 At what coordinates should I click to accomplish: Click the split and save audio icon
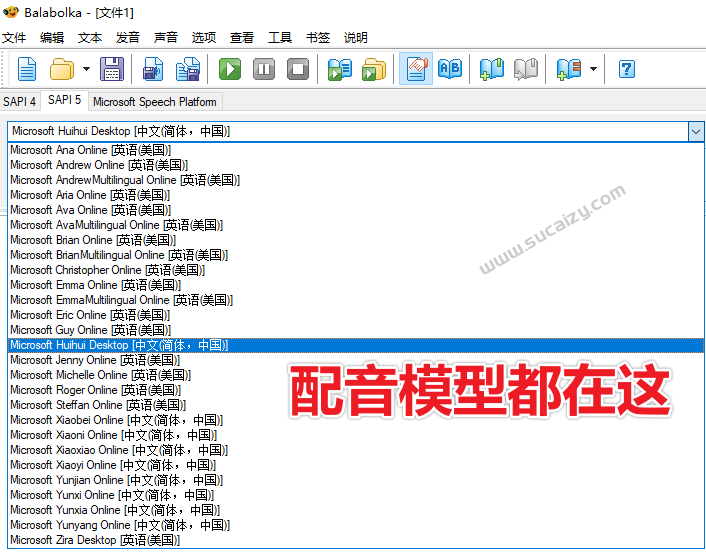click(188, 69)
